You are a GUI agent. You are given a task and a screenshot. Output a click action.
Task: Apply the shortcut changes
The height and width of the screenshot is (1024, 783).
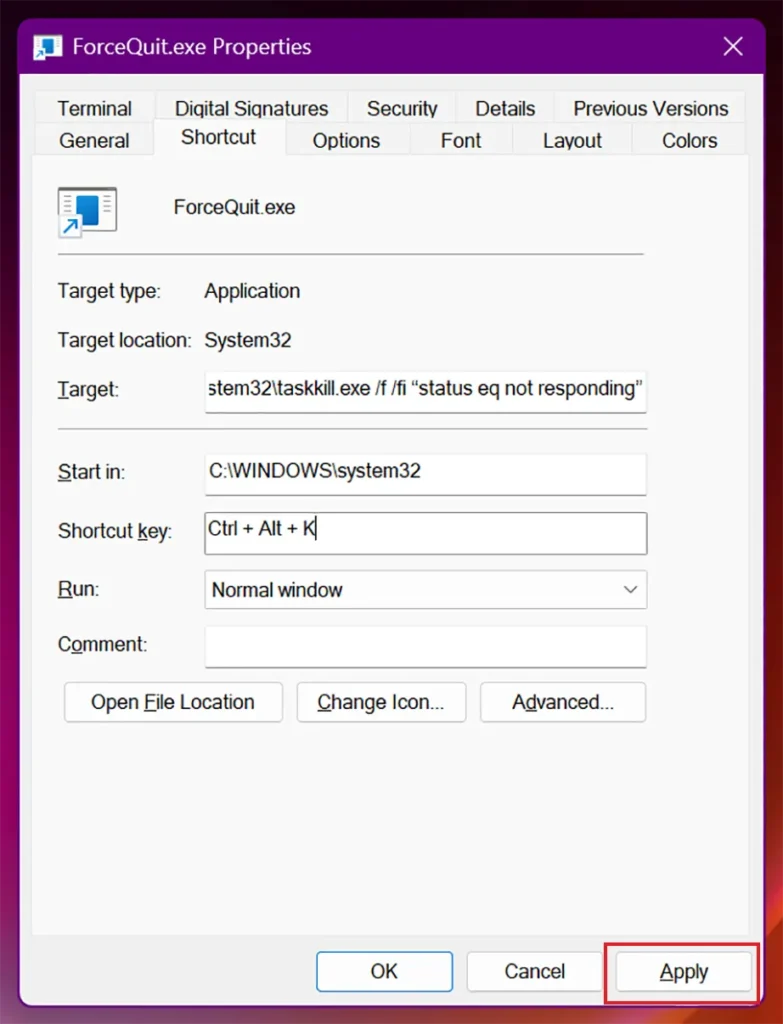683,972
